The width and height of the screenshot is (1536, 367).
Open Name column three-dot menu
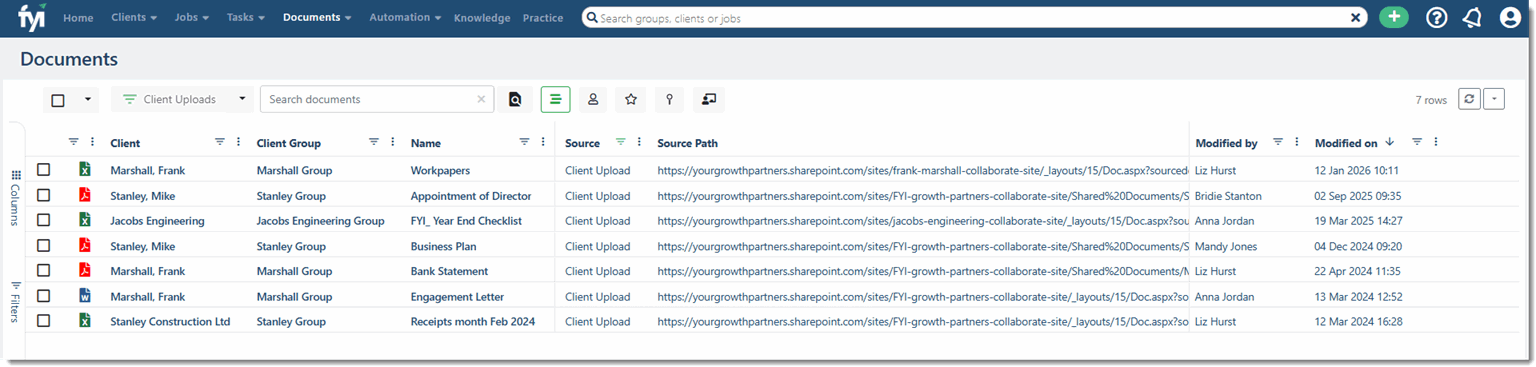tap(542, 142)
